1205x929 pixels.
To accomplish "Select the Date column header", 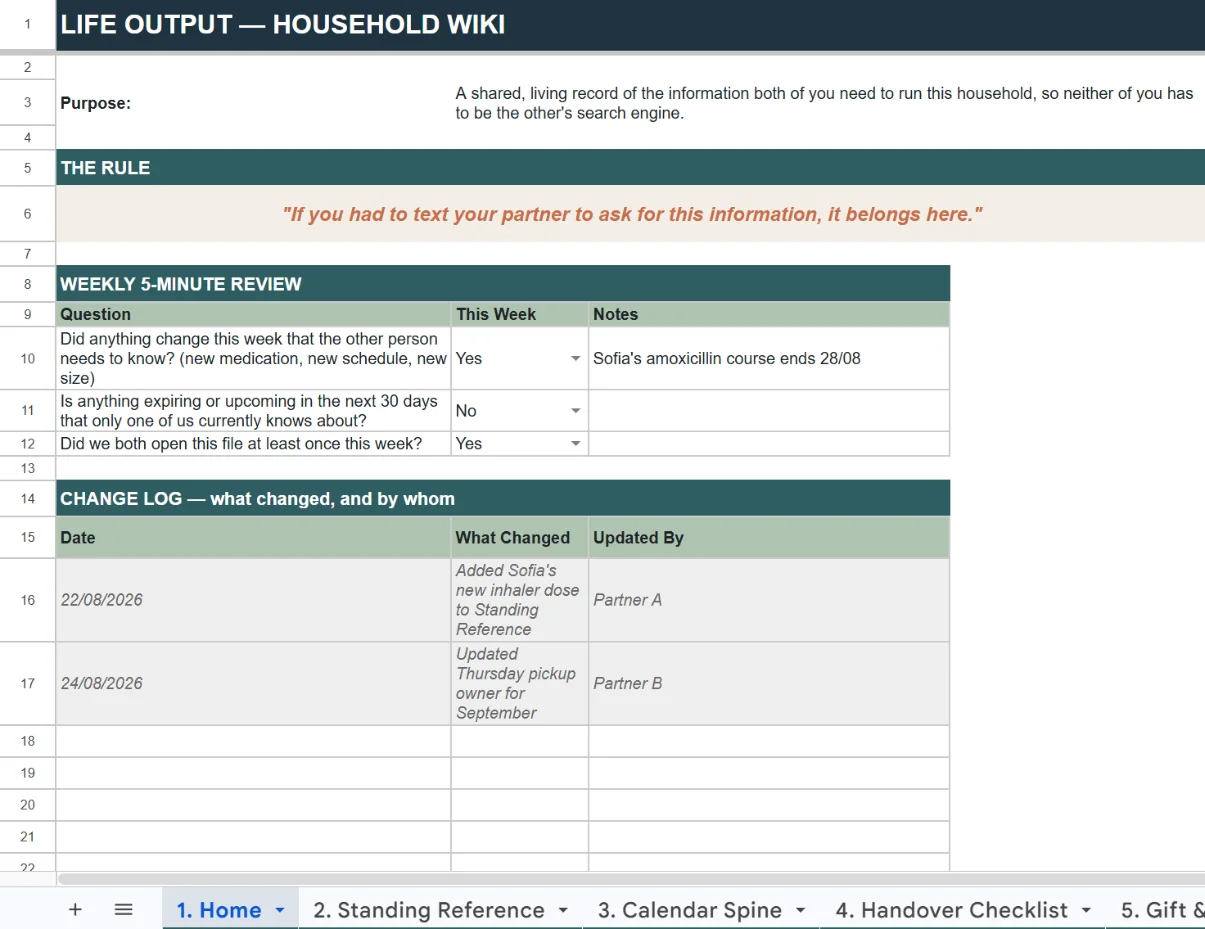I will pyautogui.click(x=253, y=537).
